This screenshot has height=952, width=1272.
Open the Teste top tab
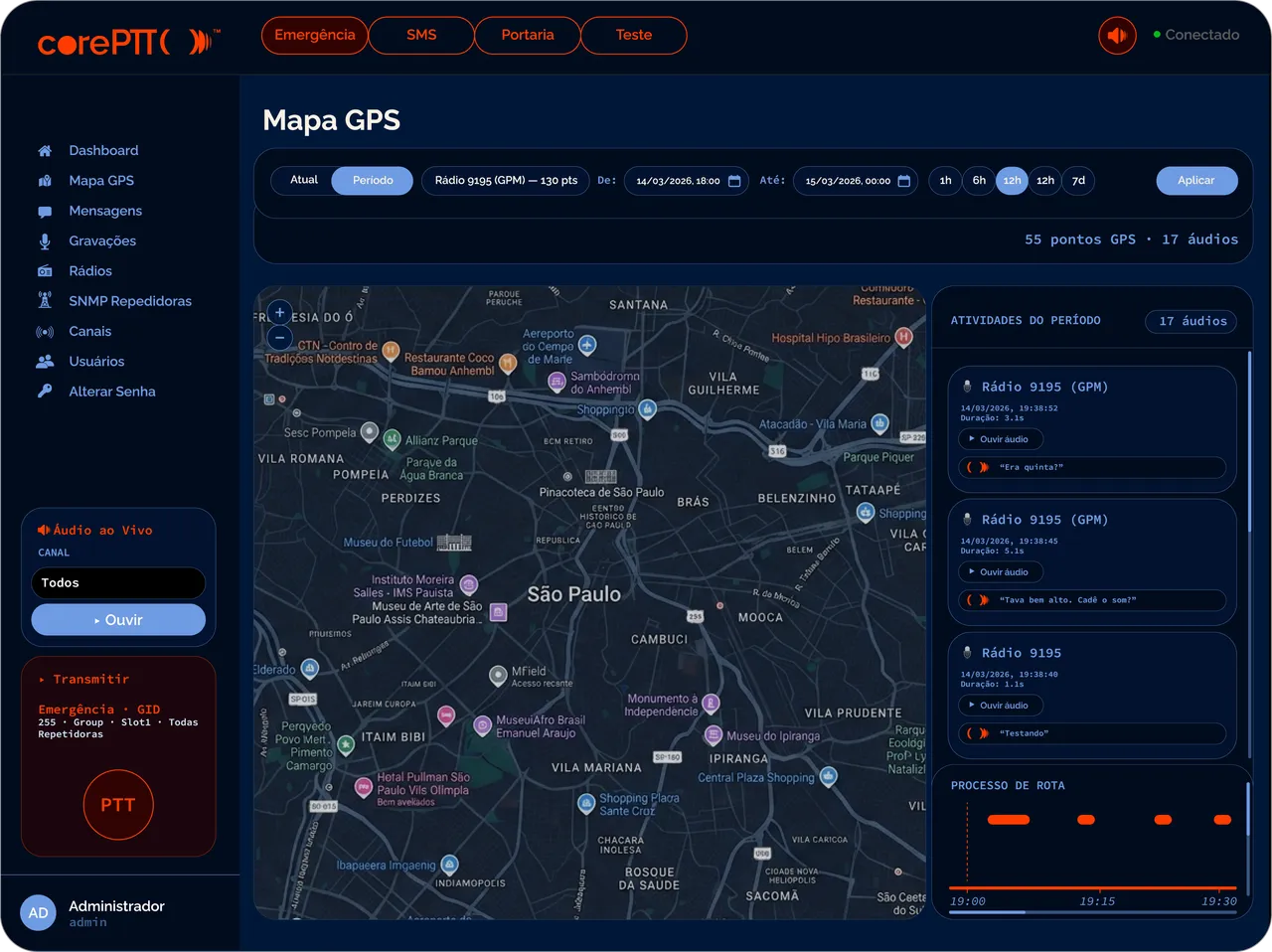tap(634, 35)
